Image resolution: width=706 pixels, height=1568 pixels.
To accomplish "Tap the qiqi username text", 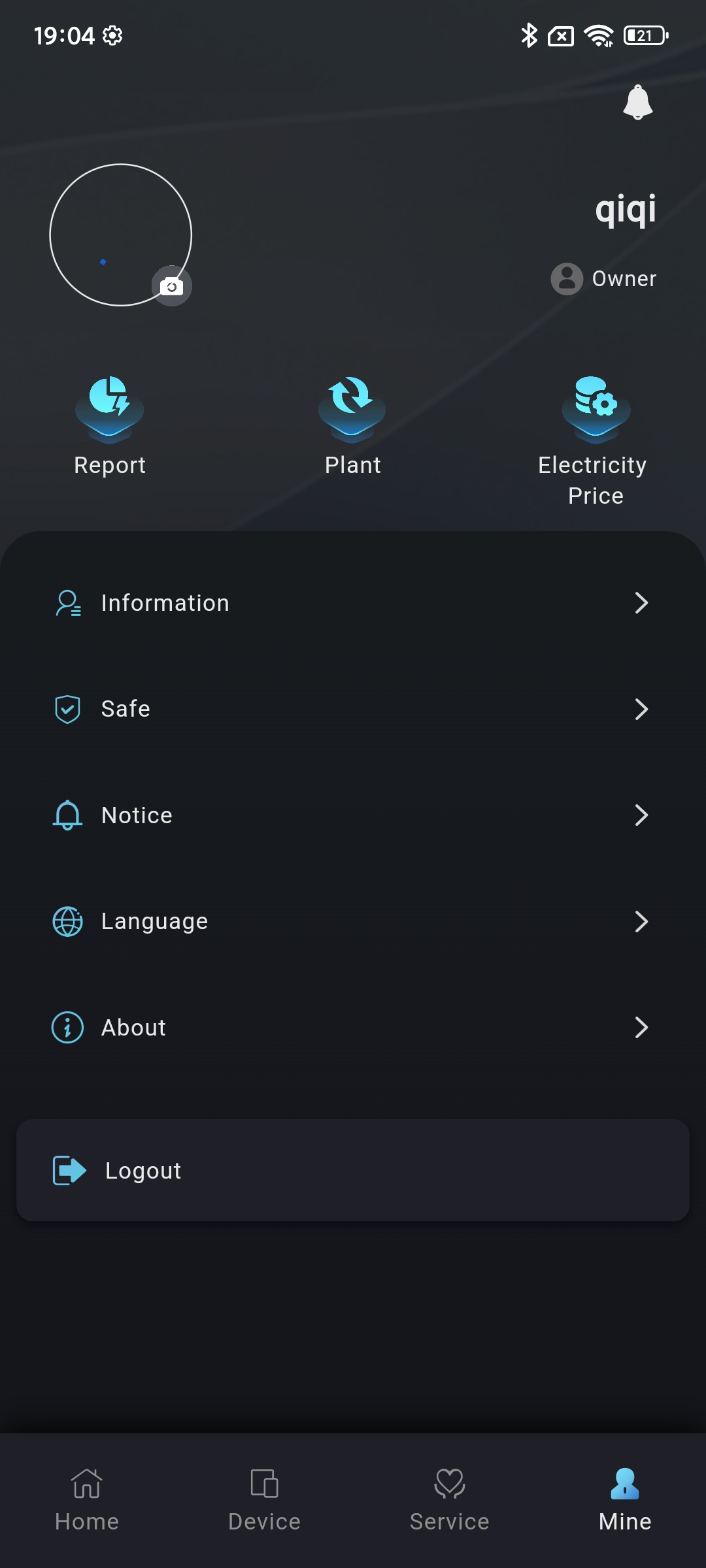I will tap(626, 210).
